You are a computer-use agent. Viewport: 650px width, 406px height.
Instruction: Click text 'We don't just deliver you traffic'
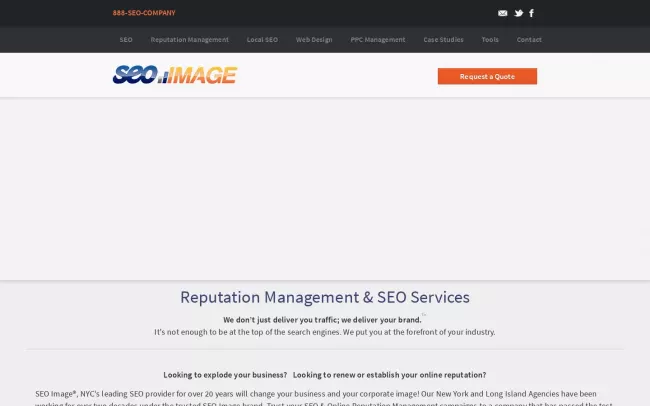pyautogui.click(x=281, y=320)
